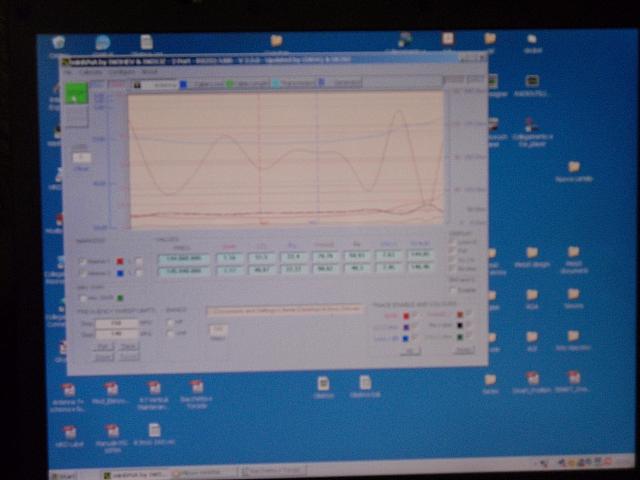Click the gray button below the green scan button

click(76, 116)
